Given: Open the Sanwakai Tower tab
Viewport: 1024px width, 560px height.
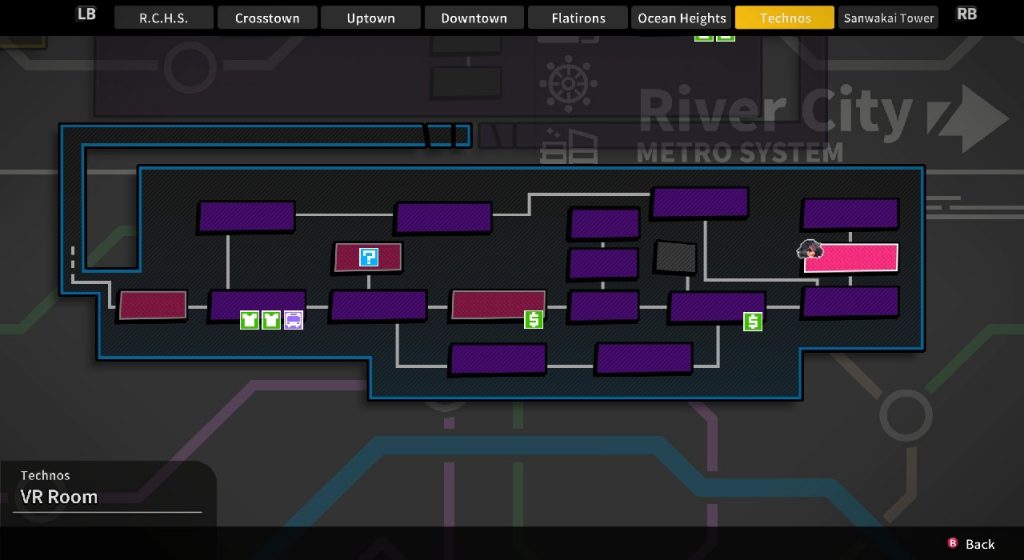Looking at the screenshot, I should (888, 18).
